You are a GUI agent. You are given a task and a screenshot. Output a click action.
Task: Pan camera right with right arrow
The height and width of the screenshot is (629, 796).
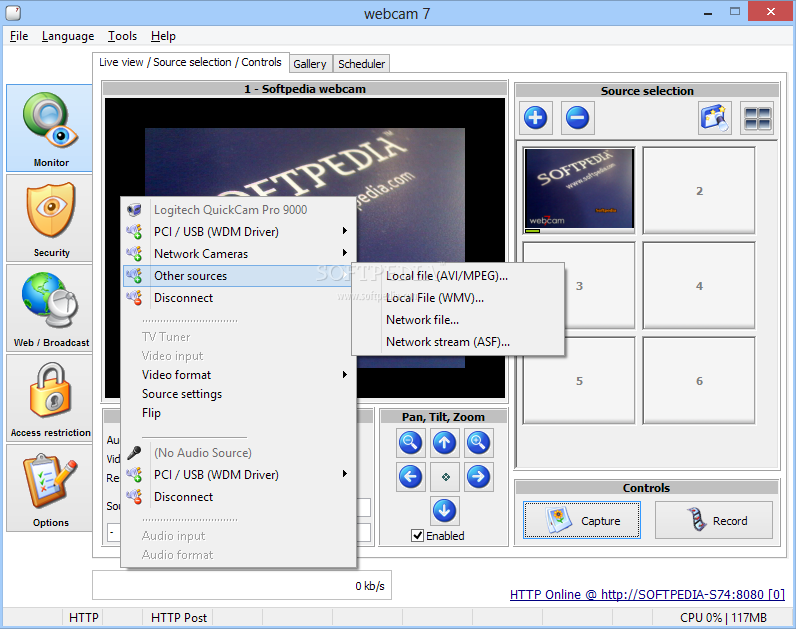[x=478, y=477]
